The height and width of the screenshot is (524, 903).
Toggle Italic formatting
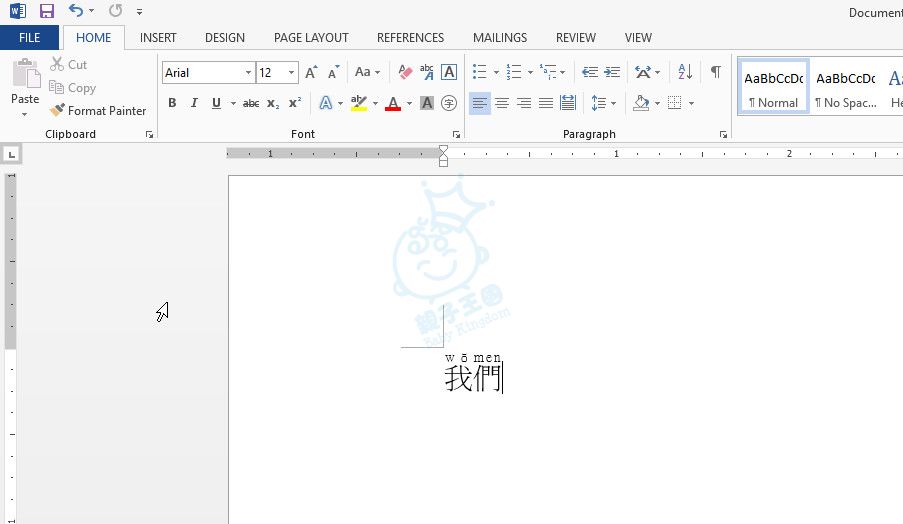[x=193, y=103]
